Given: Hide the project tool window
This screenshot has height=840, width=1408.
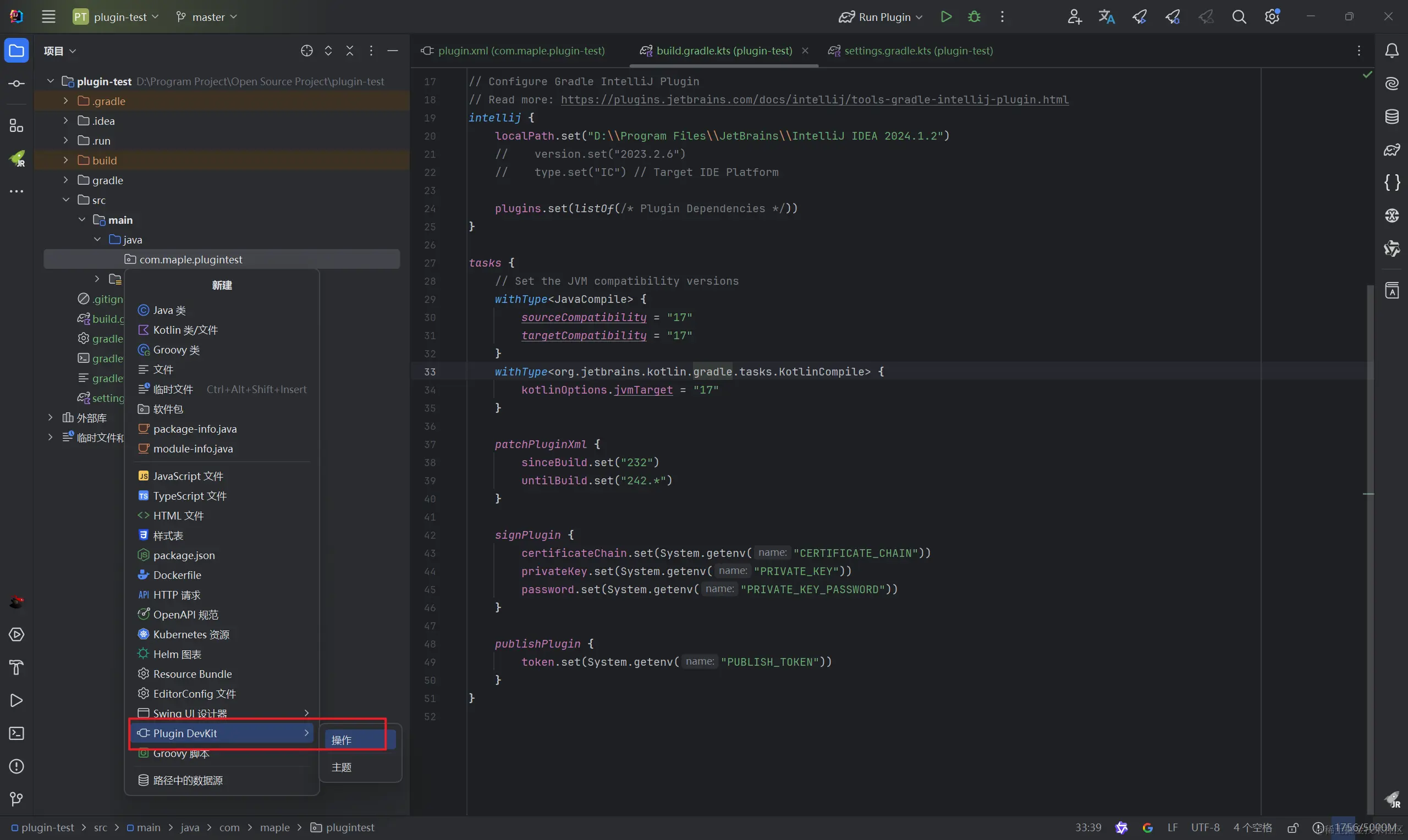Looking at the screenshot, I should pos(393,51).
